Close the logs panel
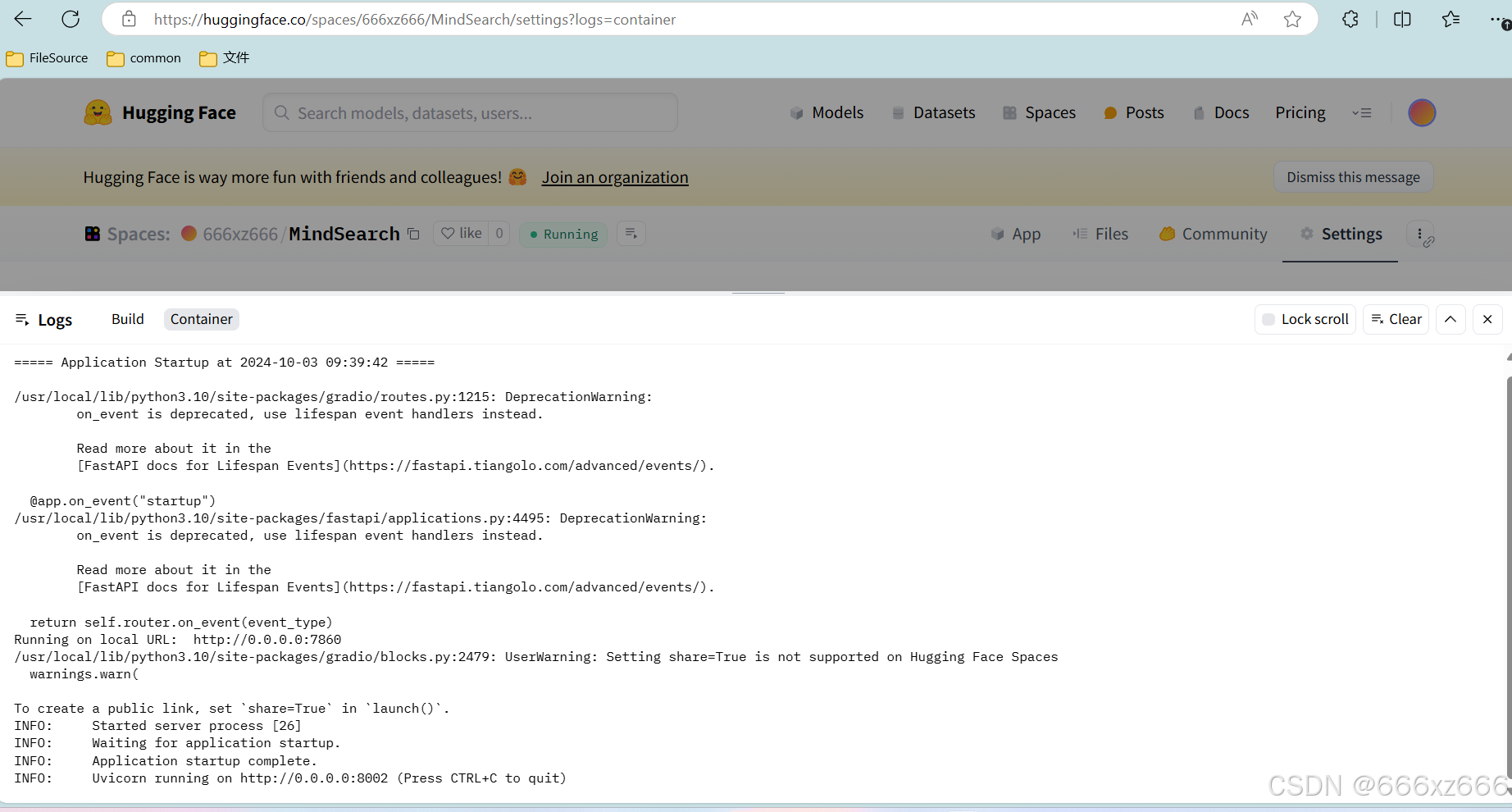 pos(1487,319)
